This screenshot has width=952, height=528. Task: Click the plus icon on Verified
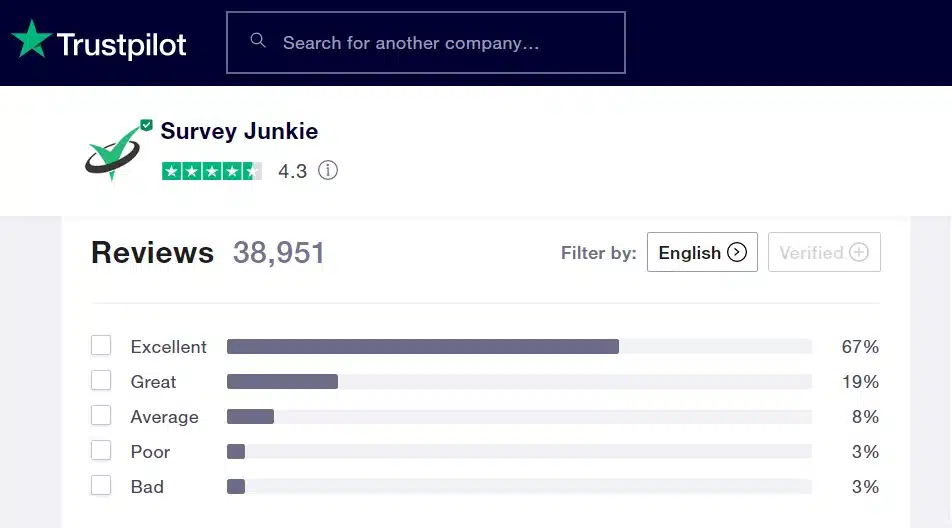pyautogui.click(x=859, y=252)
